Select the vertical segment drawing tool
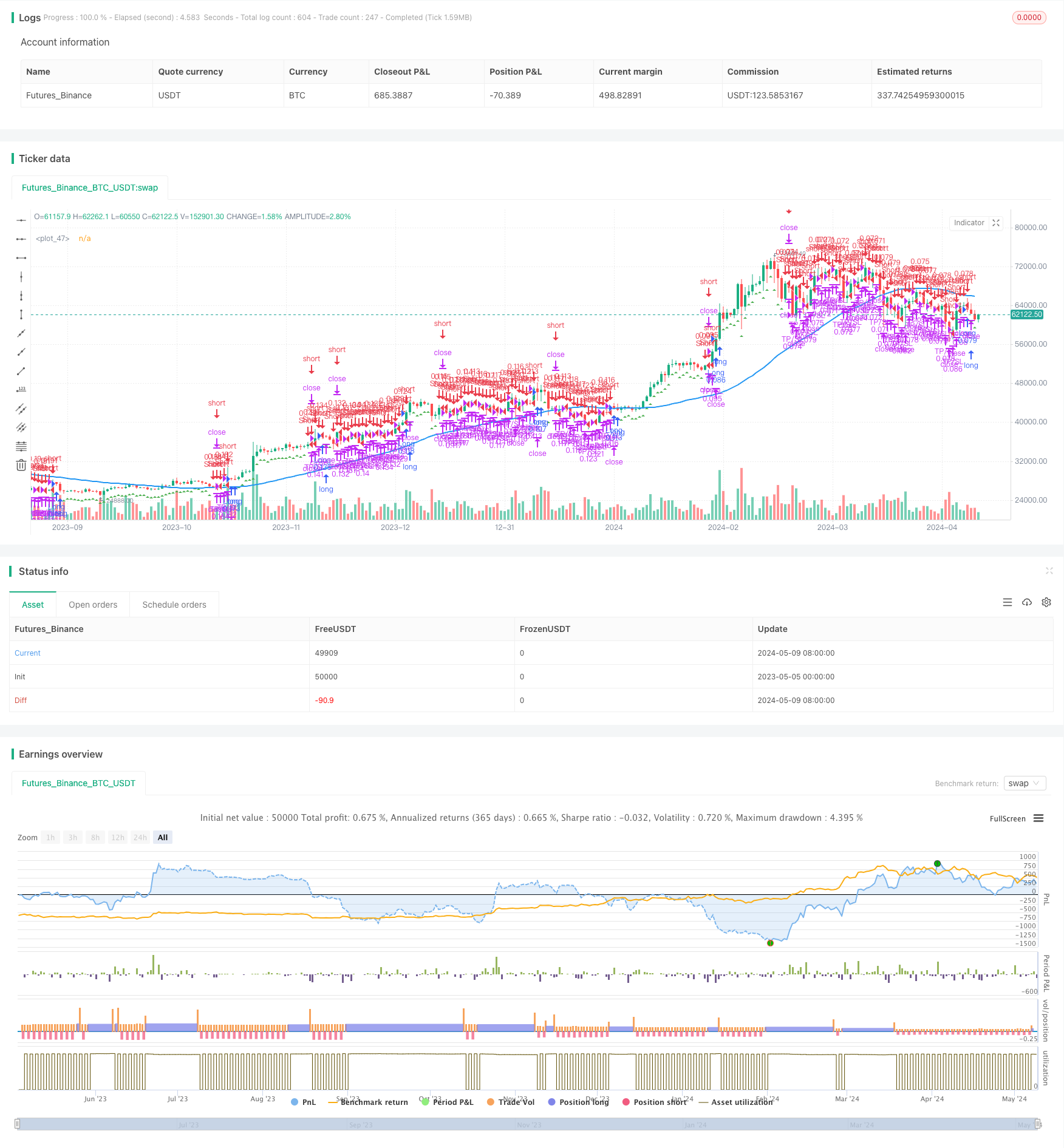The height and width of the screenshot is (1148, 1064). point(21,314)
